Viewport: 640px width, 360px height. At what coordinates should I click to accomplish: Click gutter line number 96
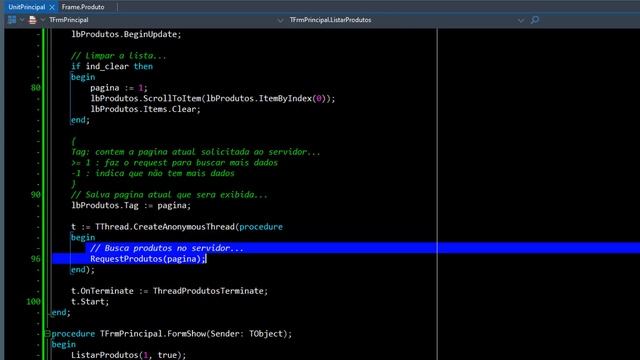[36, 258]
